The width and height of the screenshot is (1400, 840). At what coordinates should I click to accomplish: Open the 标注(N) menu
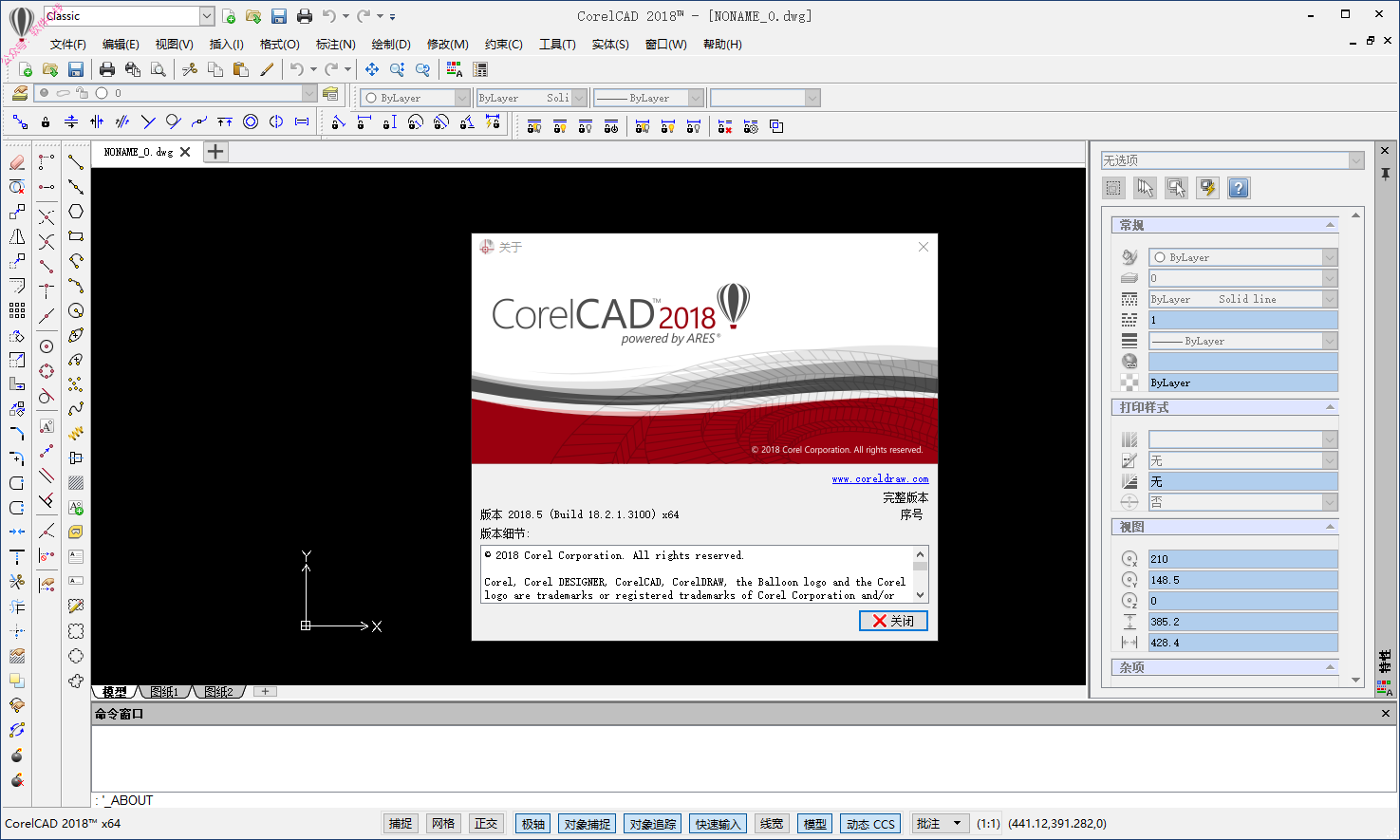[x=336, y=45]
